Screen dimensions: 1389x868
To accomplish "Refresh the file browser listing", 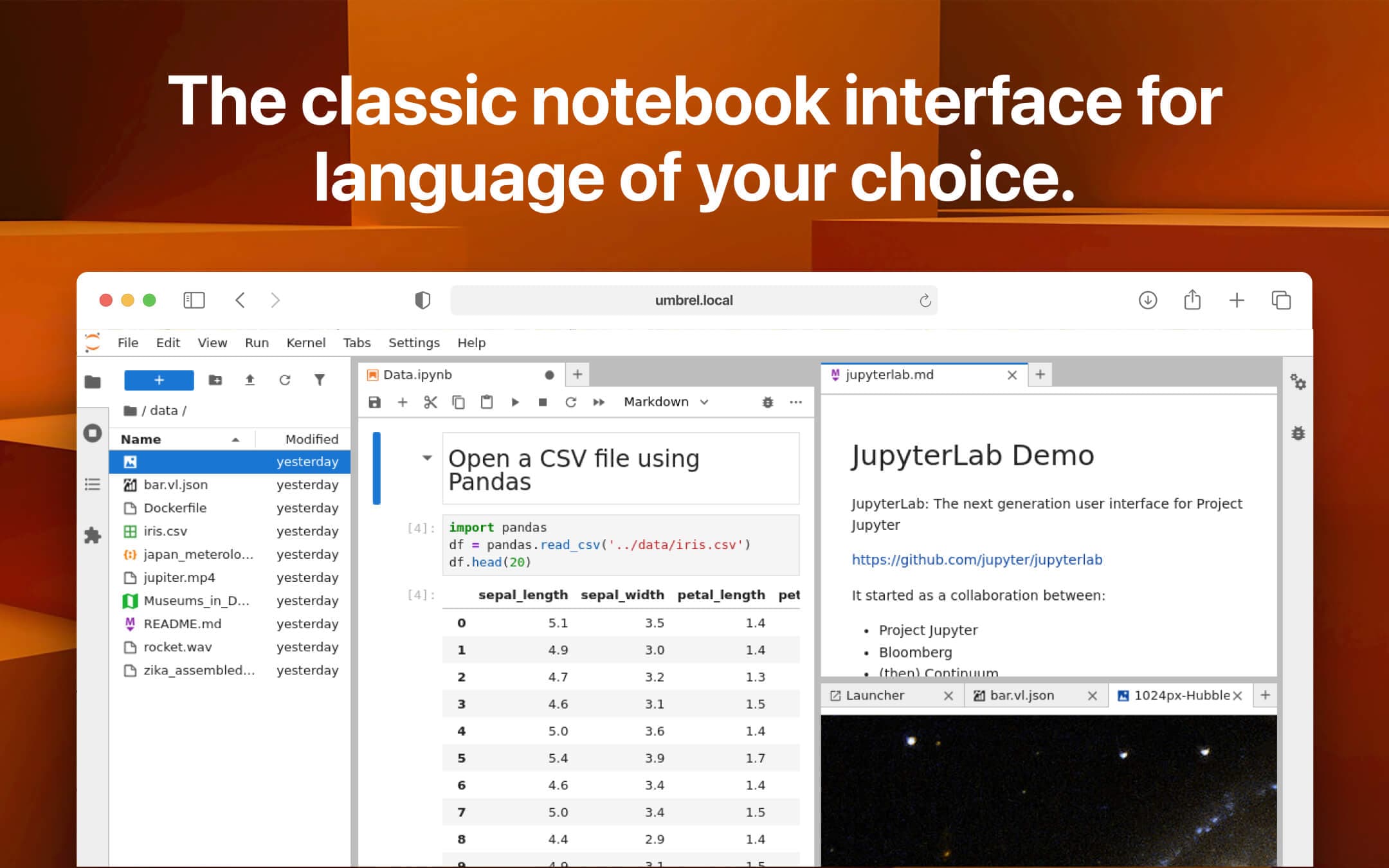I will click(x=285, y=380).
